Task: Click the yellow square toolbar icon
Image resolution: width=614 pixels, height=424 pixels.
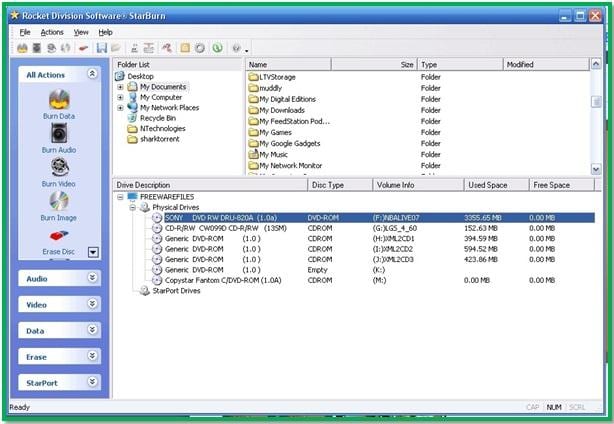Action: click(185, 48)
